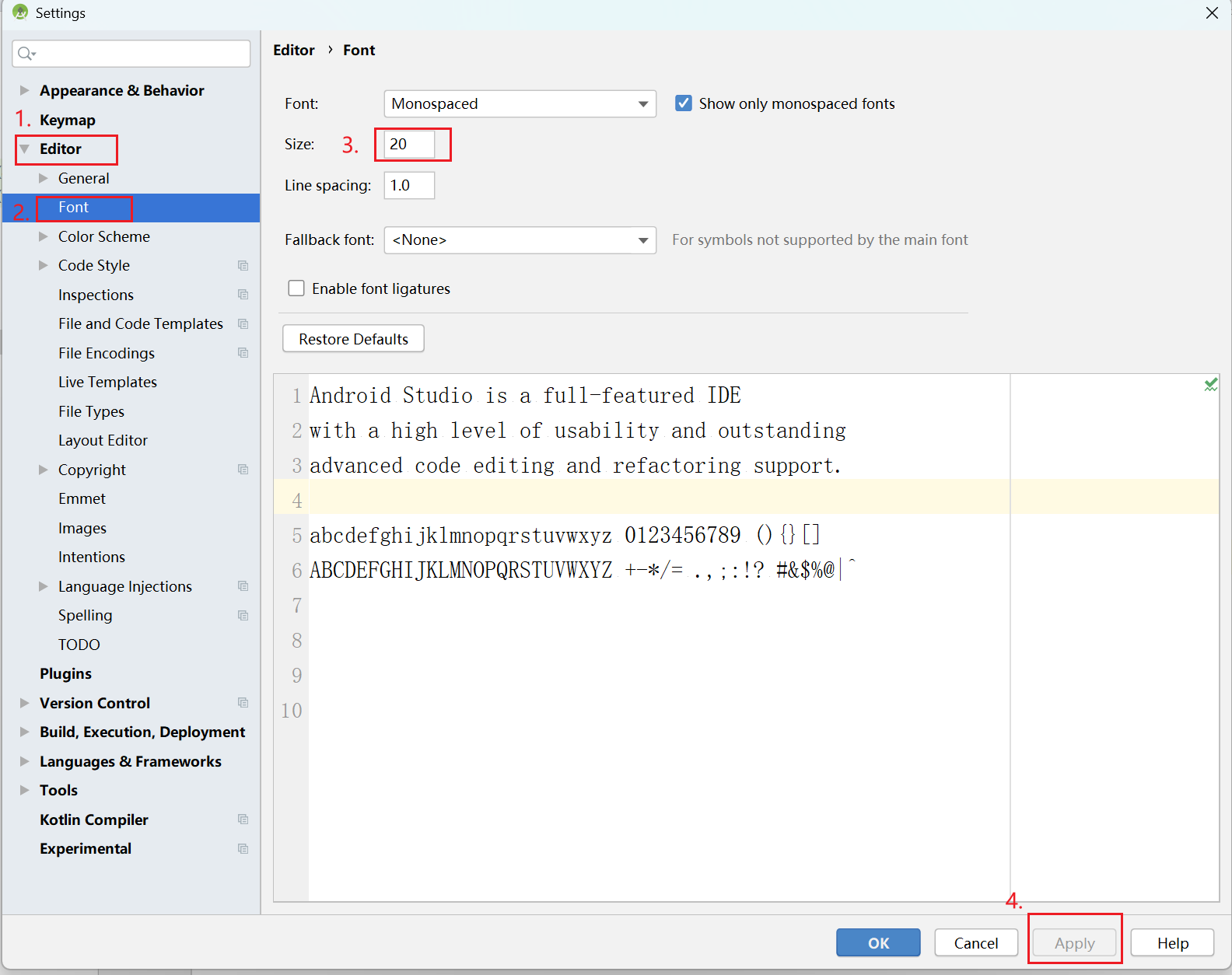Enable font ligatures checkbox
Screen dimensions: 1232x975
(296, 288)
